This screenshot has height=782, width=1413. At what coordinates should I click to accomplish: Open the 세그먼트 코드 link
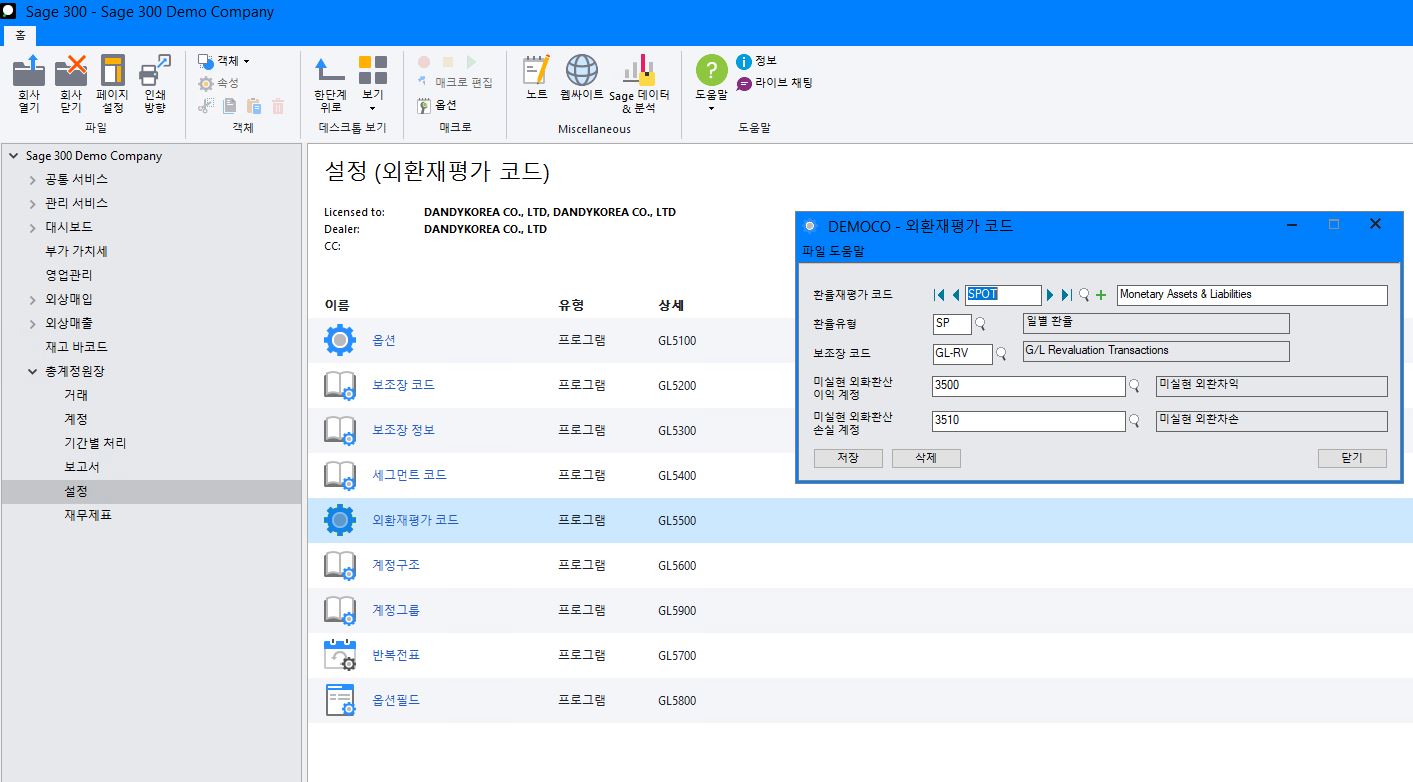click(x=410, y=475)
